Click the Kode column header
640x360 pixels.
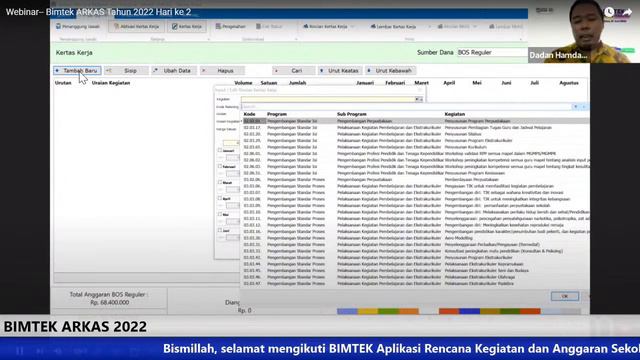pos(249,114)
